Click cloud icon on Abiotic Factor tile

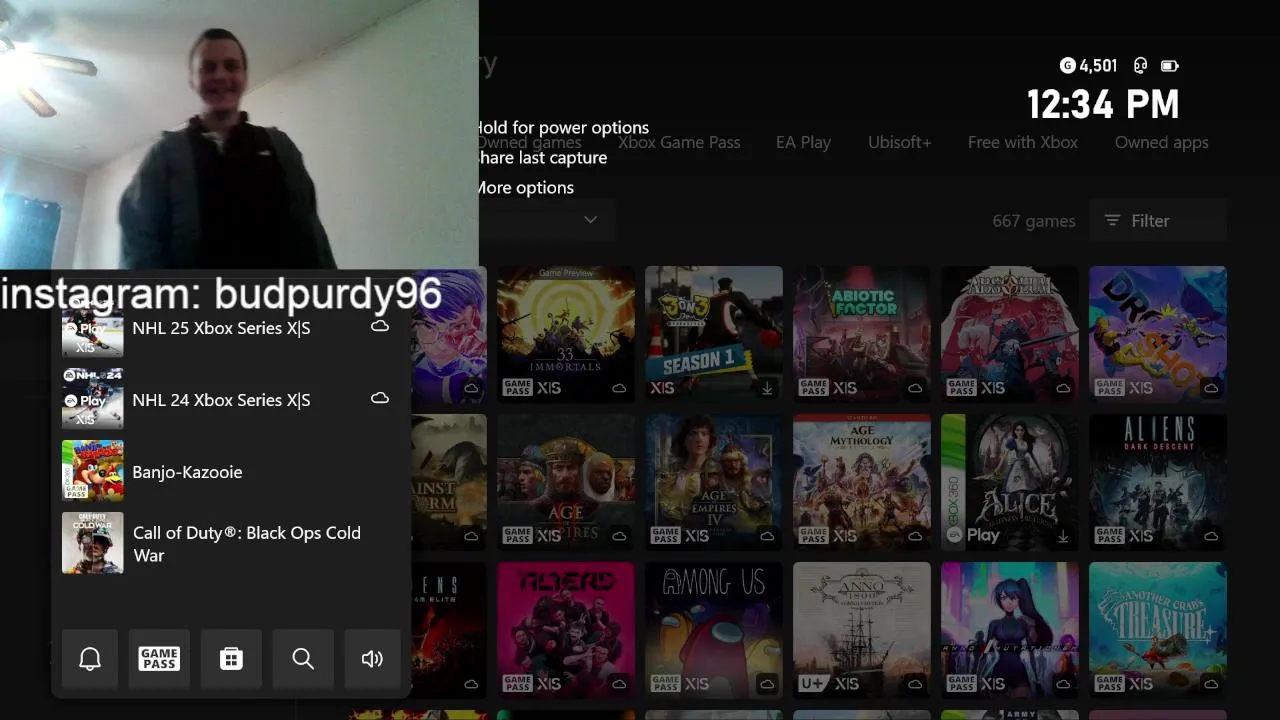coord(915,388)
